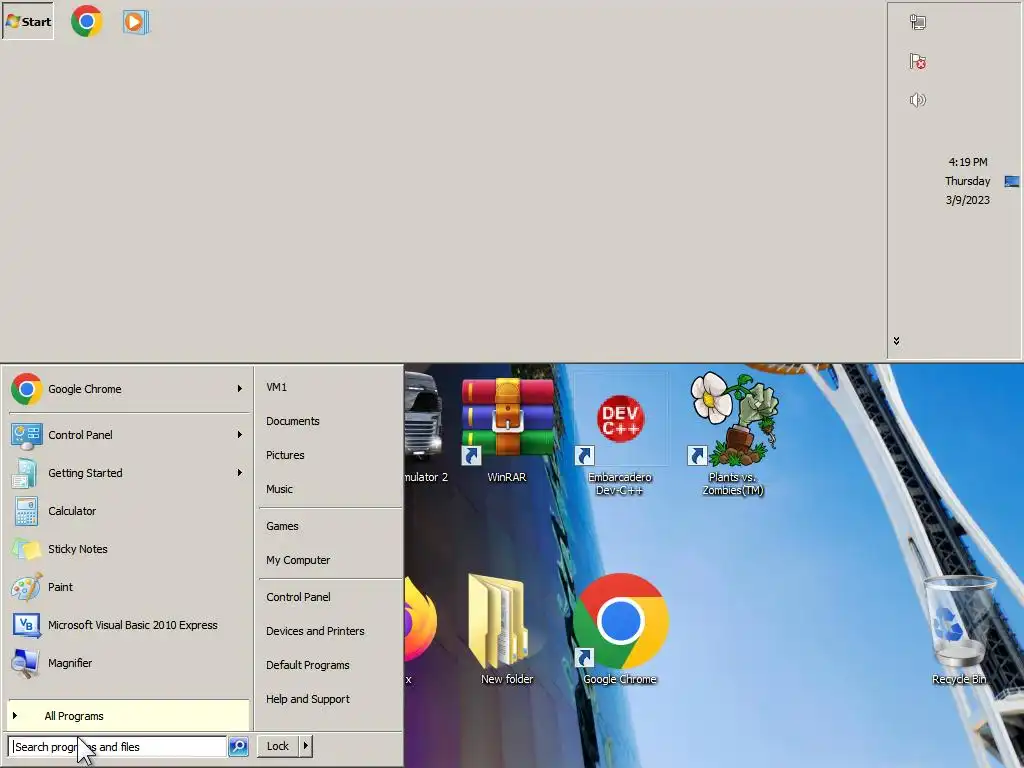Click the volume speaker tray icon
1024x768 pixels.
pyautogui.click(x=918, y=100)
